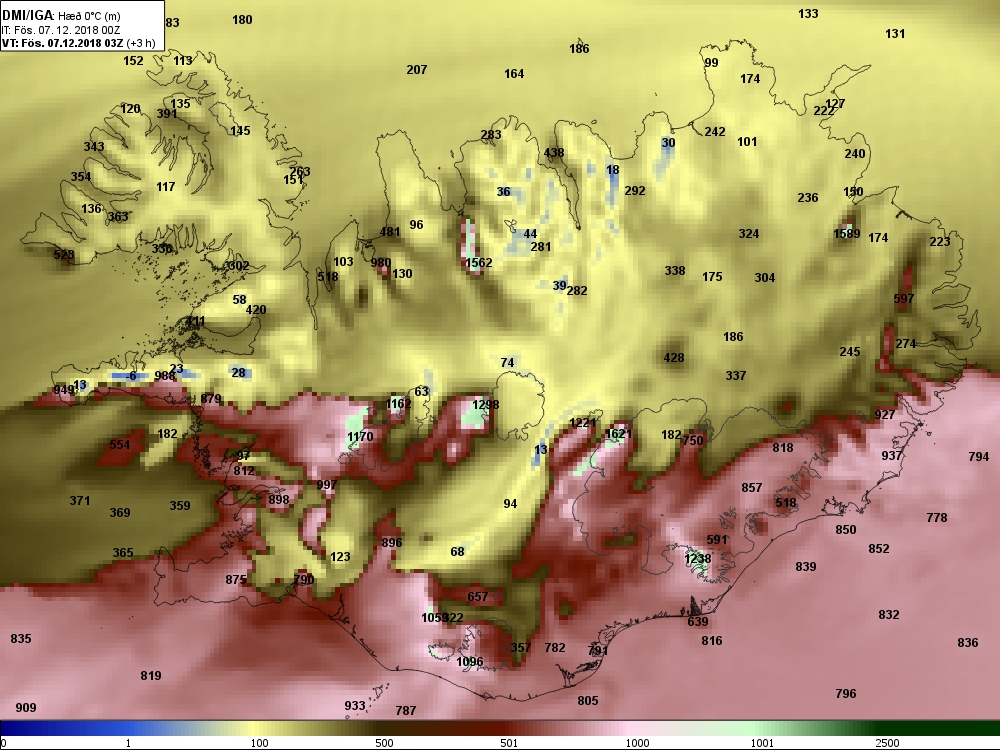The image size is (1000, 750).
Task: Click the map value '131'
Action: coord(895,34)
